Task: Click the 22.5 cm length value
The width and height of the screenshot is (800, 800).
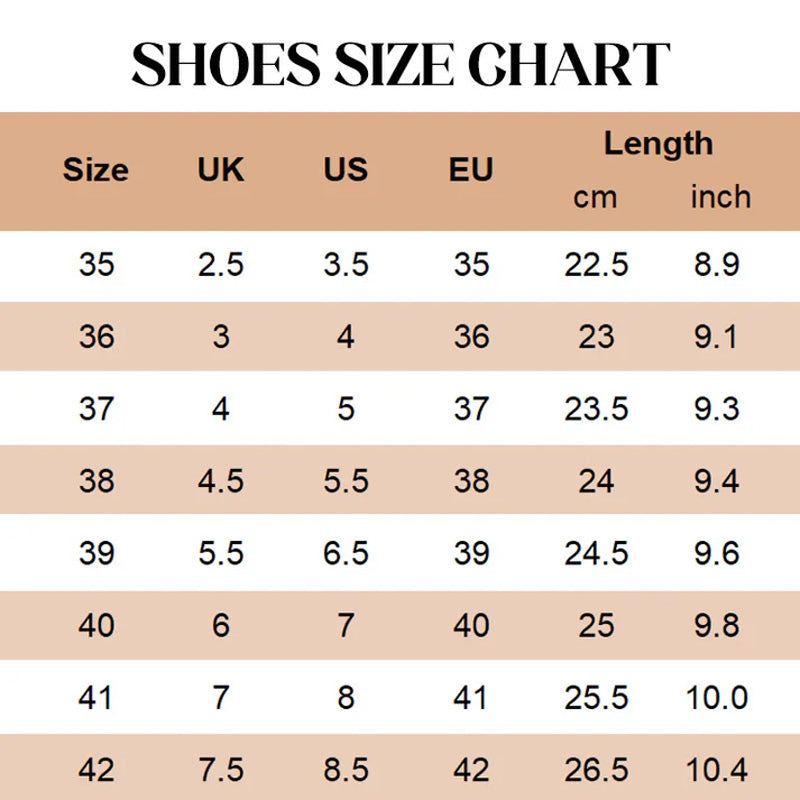Action: (596, 264)
